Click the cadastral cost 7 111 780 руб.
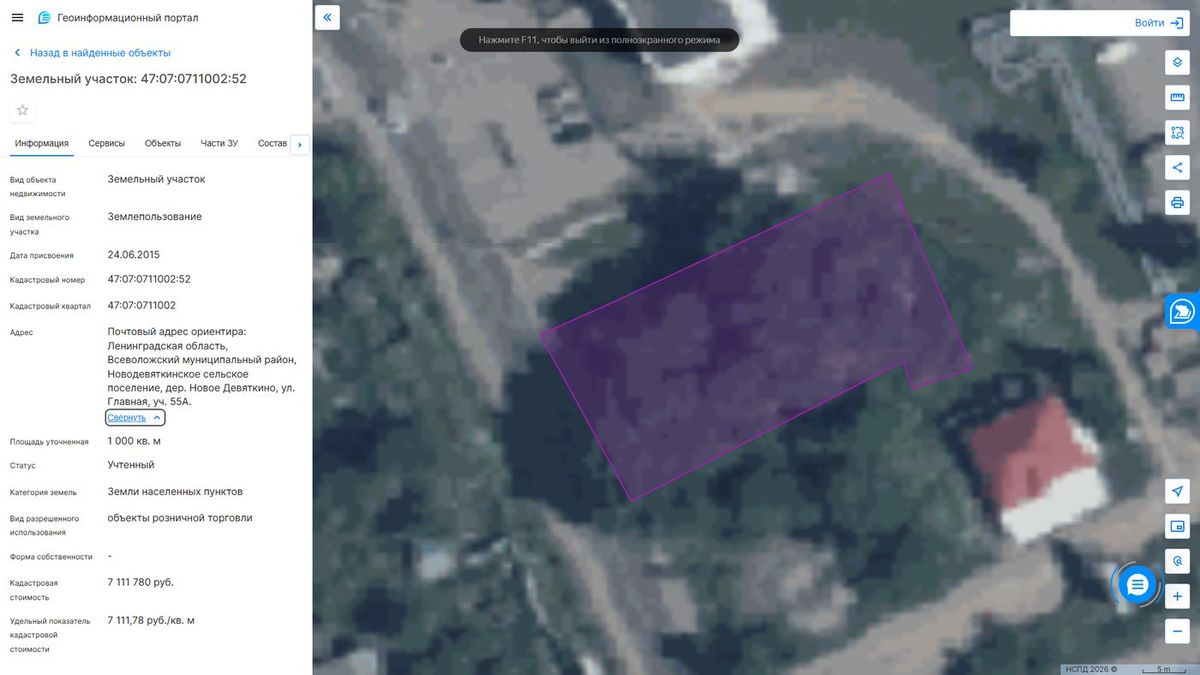The height and width of the screenshot is (675, 1200). [141, 581]
